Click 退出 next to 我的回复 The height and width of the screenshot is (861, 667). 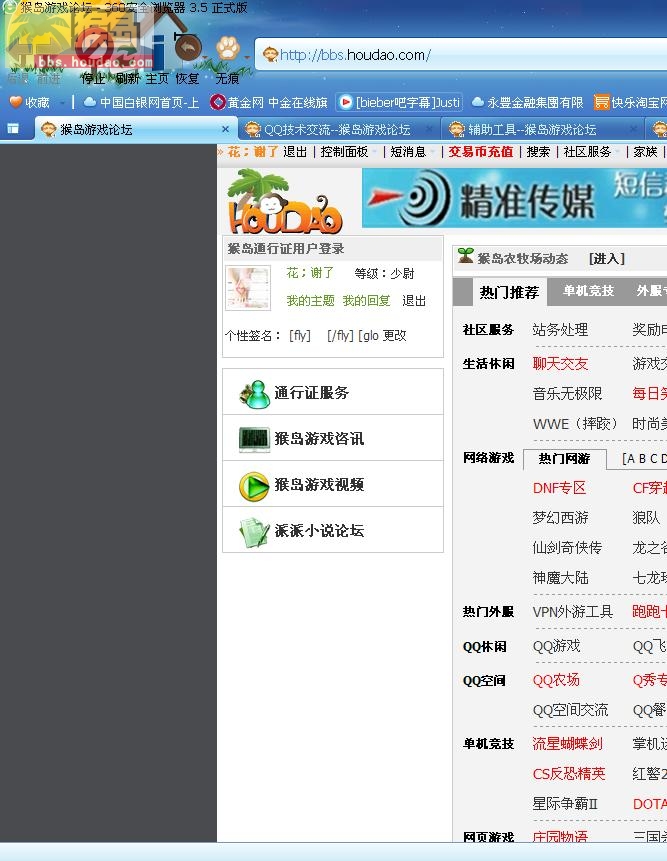[x=414, y=301]
